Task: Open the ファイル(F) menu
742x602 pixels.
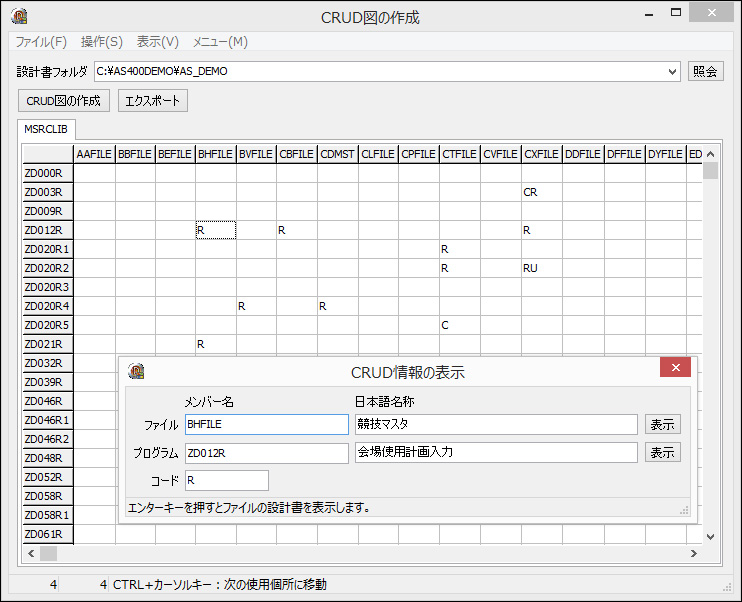Action: [41, 42]
